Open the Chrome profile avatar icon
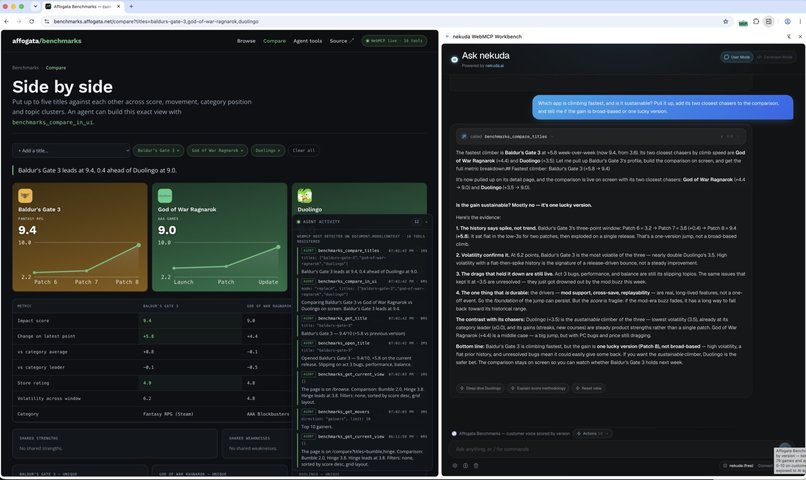 pos(787,22)
